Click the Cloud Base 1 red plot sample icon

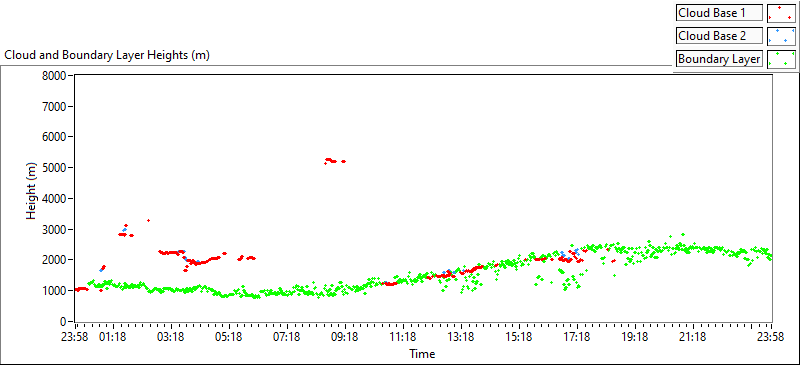(781, 13)
